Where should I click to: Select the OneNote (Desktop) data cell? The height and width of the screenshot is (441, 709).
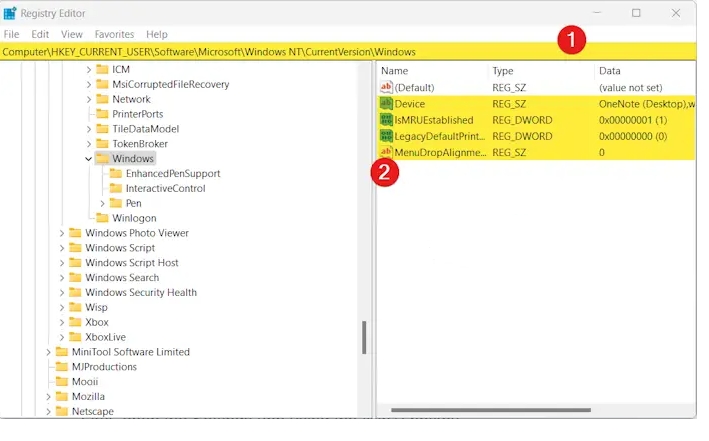[647, 104]
